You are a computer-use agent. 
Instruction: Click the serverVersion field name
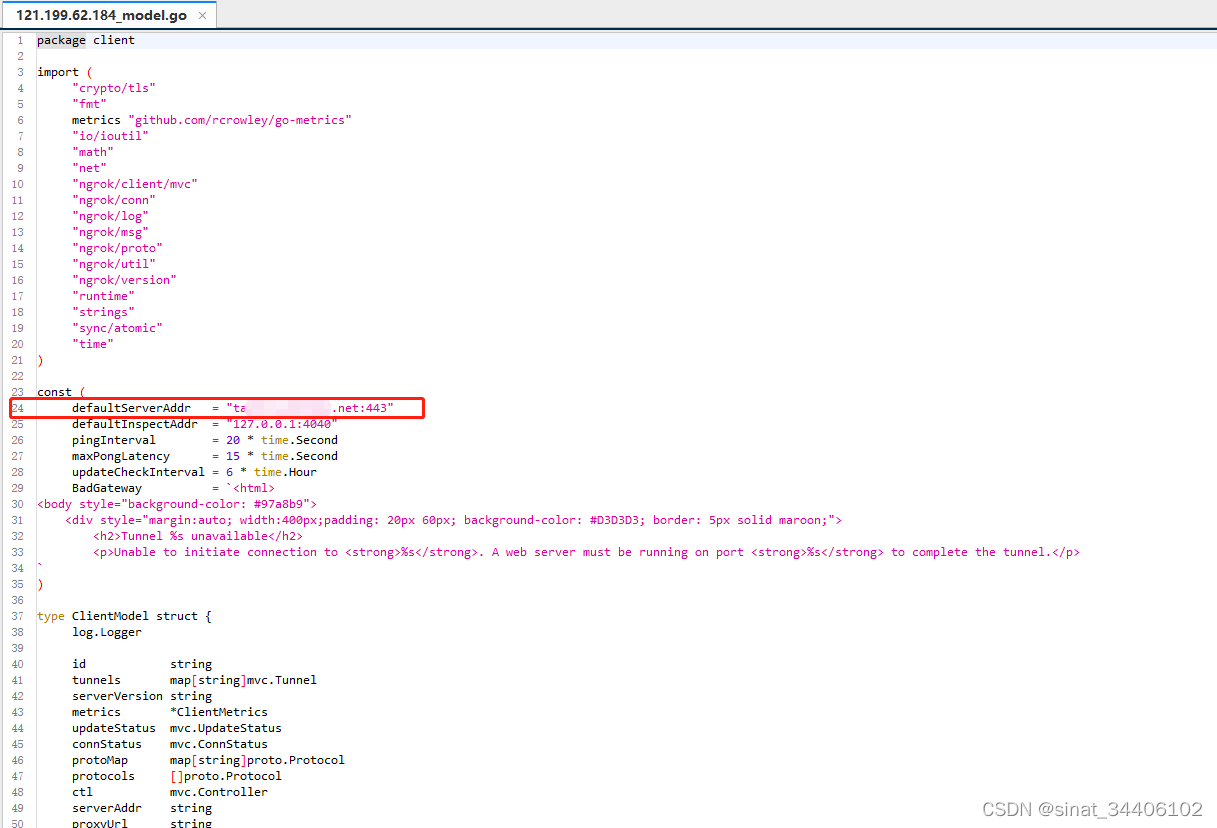click(x=117, y=696)
